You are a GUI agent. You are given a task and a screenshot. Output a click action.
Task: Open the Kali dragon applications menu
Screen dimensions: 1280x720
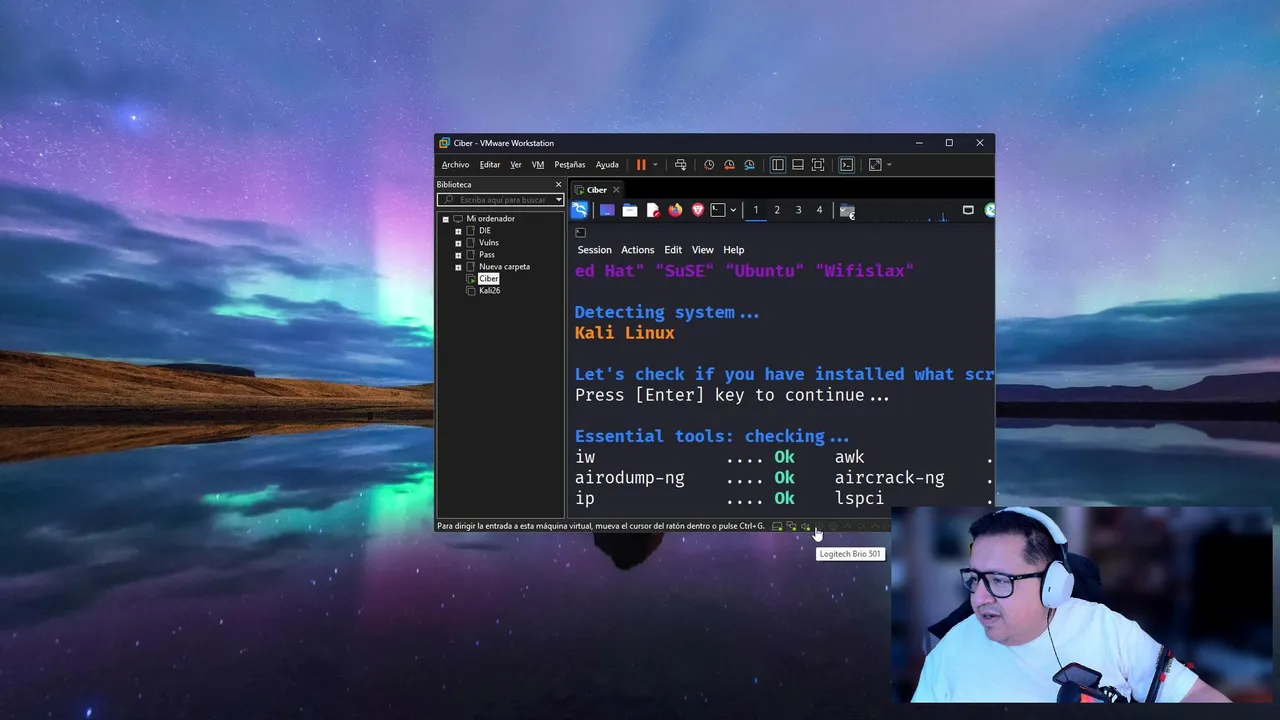(x=579, y=210)
